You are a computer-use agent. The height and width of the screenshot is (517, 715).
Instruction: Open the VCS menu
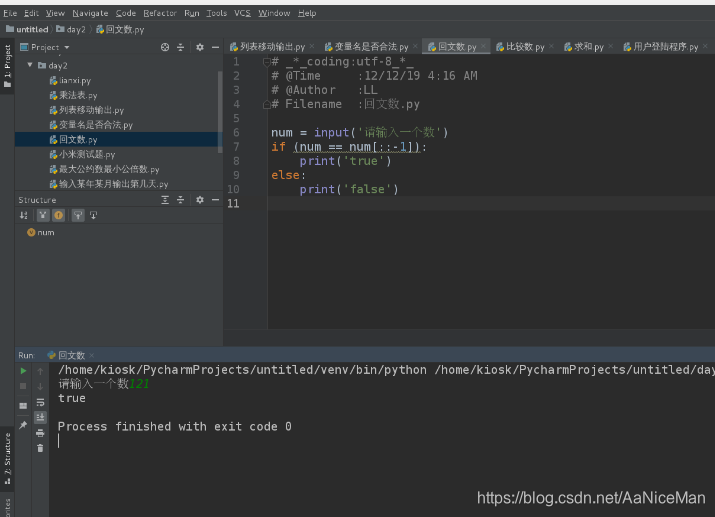pyautogui.click(x=243, y=13)
